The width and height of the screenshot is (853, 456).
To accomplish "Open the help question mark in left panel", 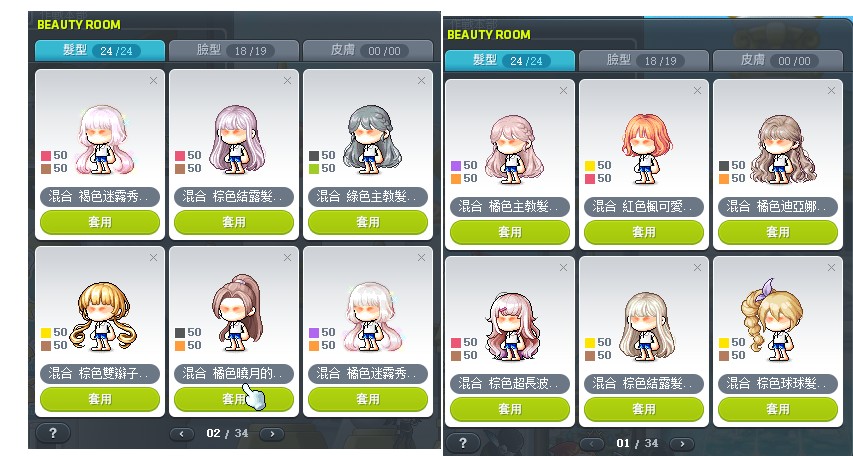I will tap(53, 433).
